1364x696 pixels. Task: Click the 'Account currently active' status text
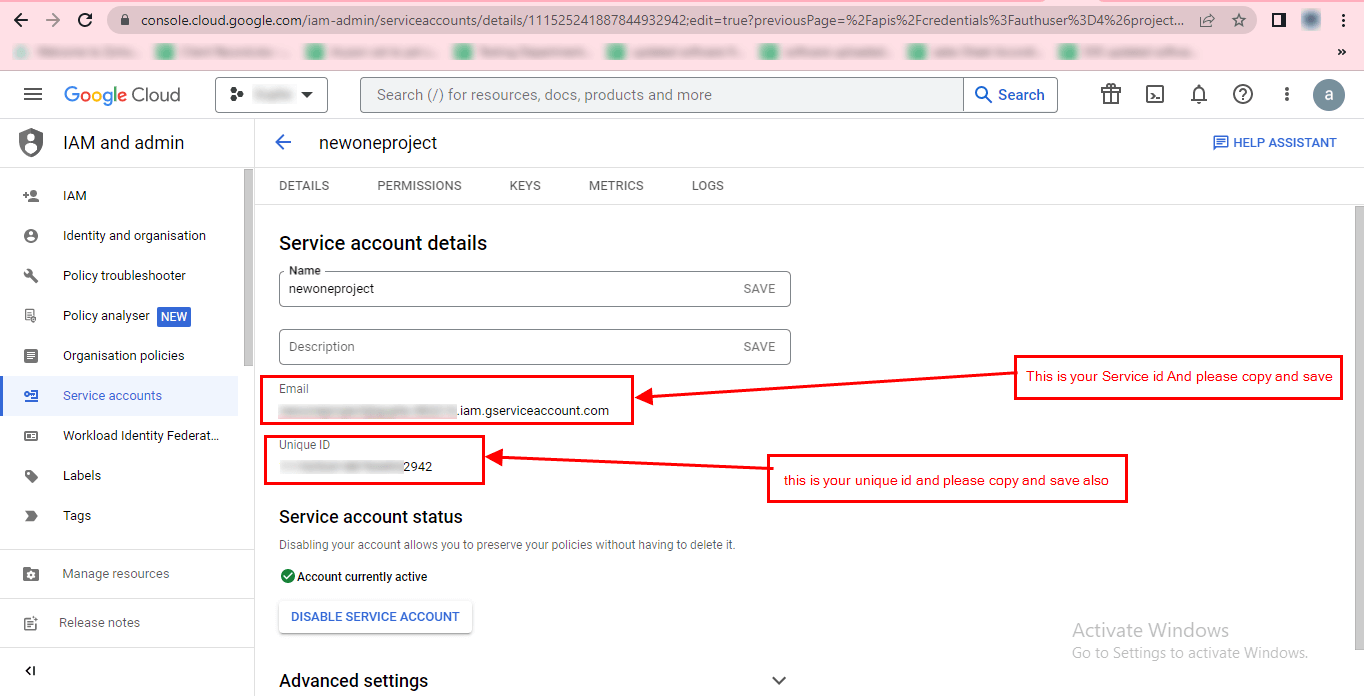click(x=362, y=577)
